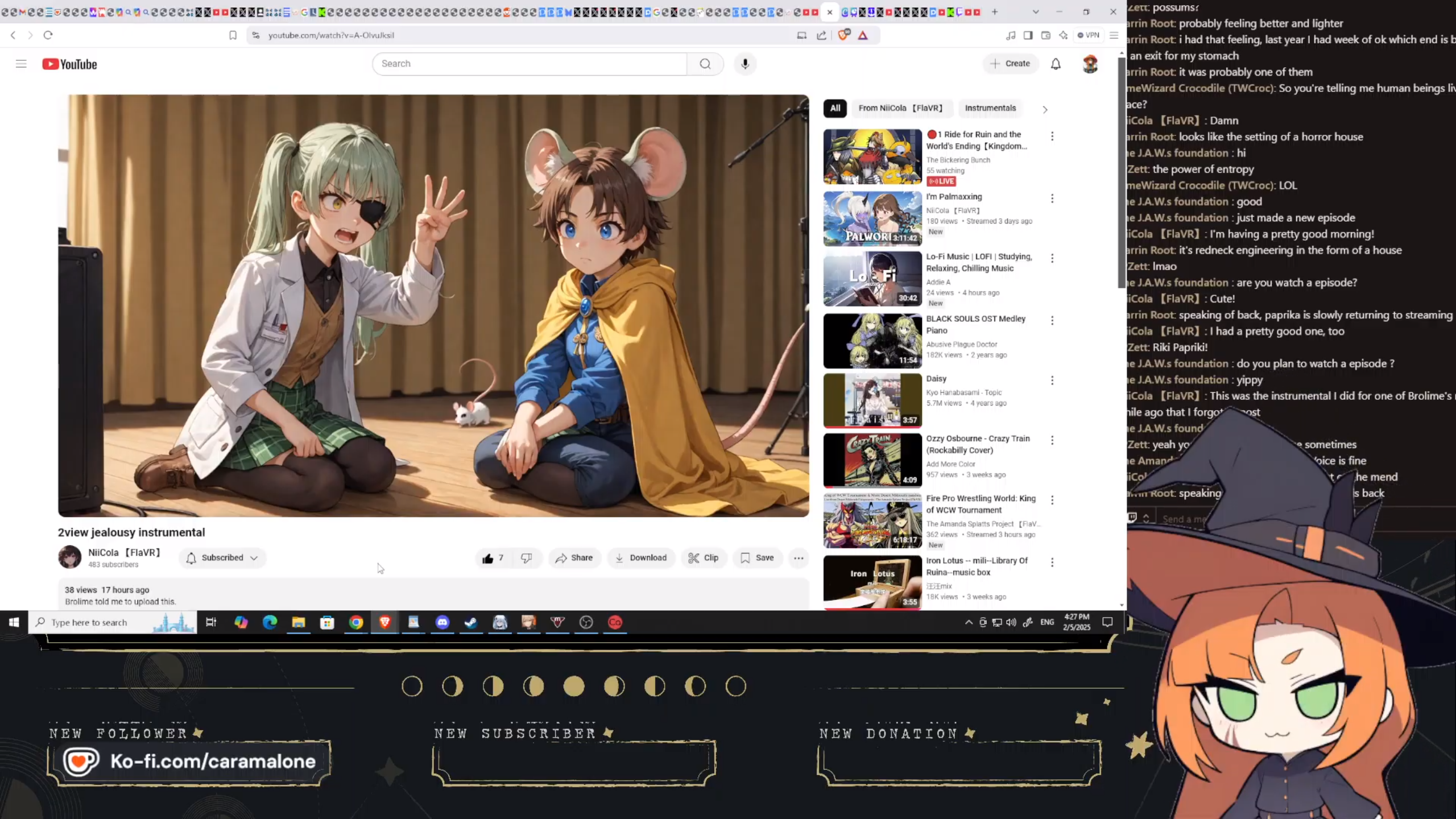
Task: Click the search magnifier button
Action: (x=705, y=64)
